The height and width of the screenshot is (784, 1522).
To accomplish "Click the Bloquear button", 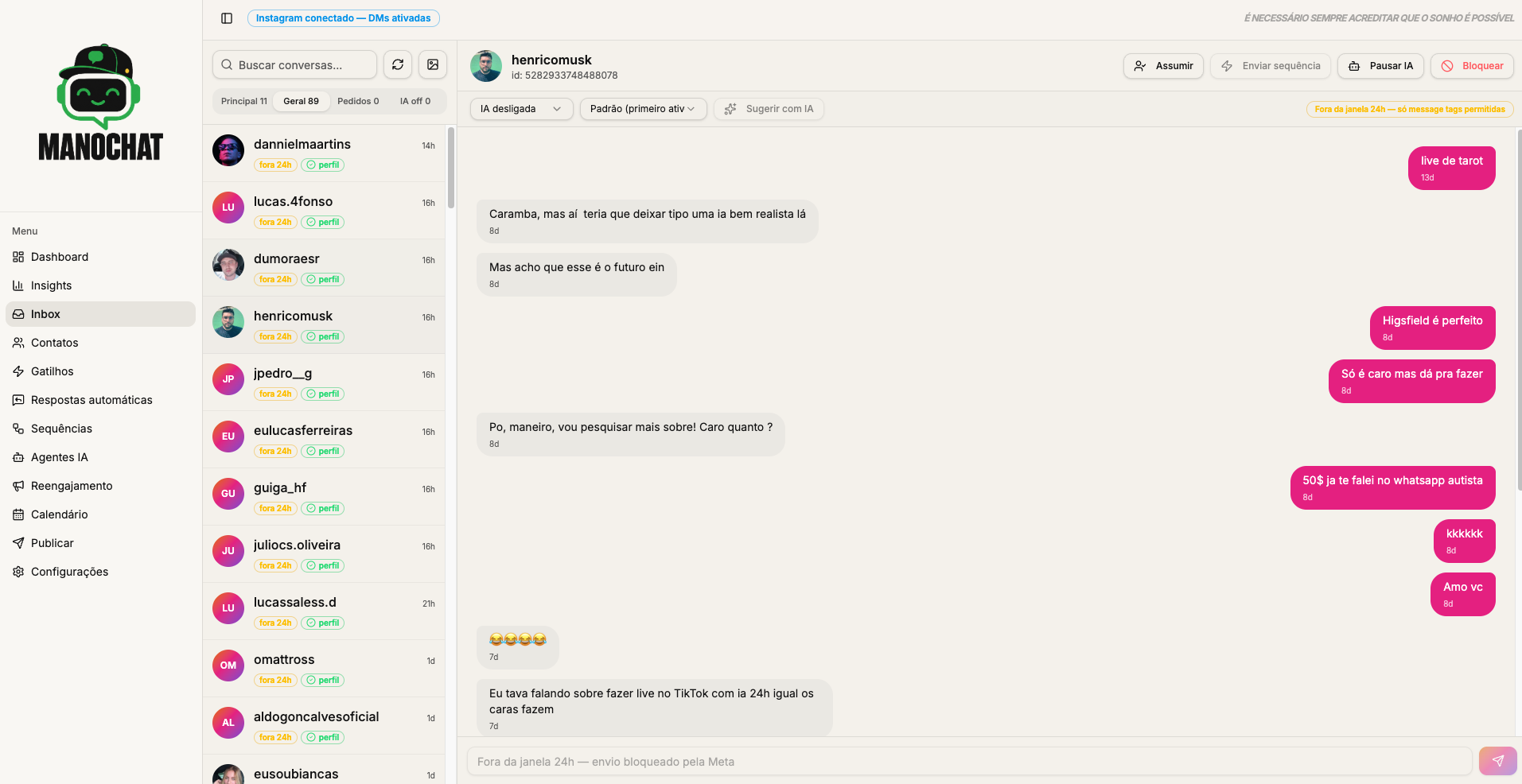I will pyautogui.click(x=1472, y=66).
